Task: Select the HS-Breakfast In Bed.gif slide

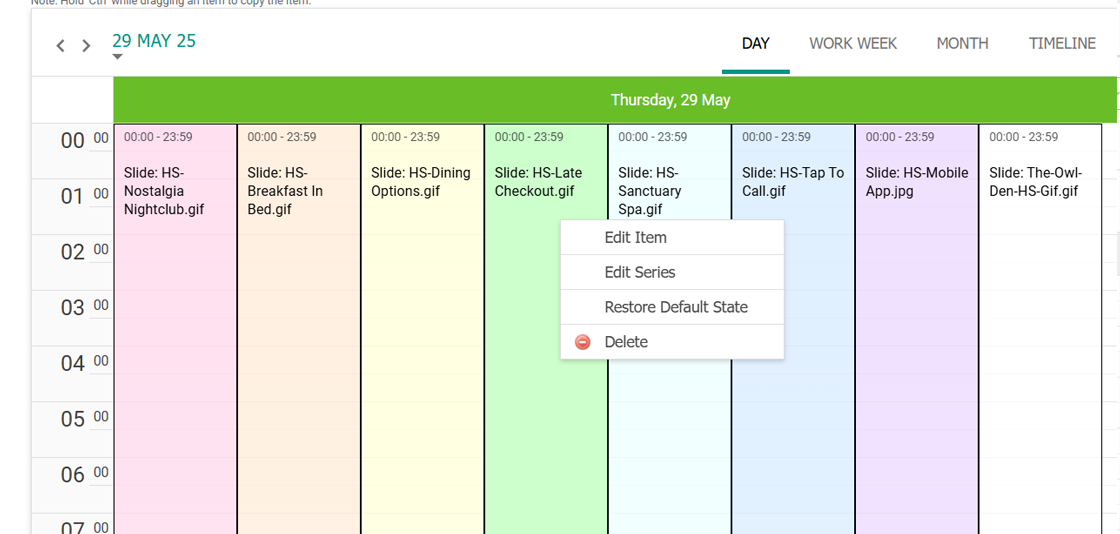Action: tap(299, 329)
